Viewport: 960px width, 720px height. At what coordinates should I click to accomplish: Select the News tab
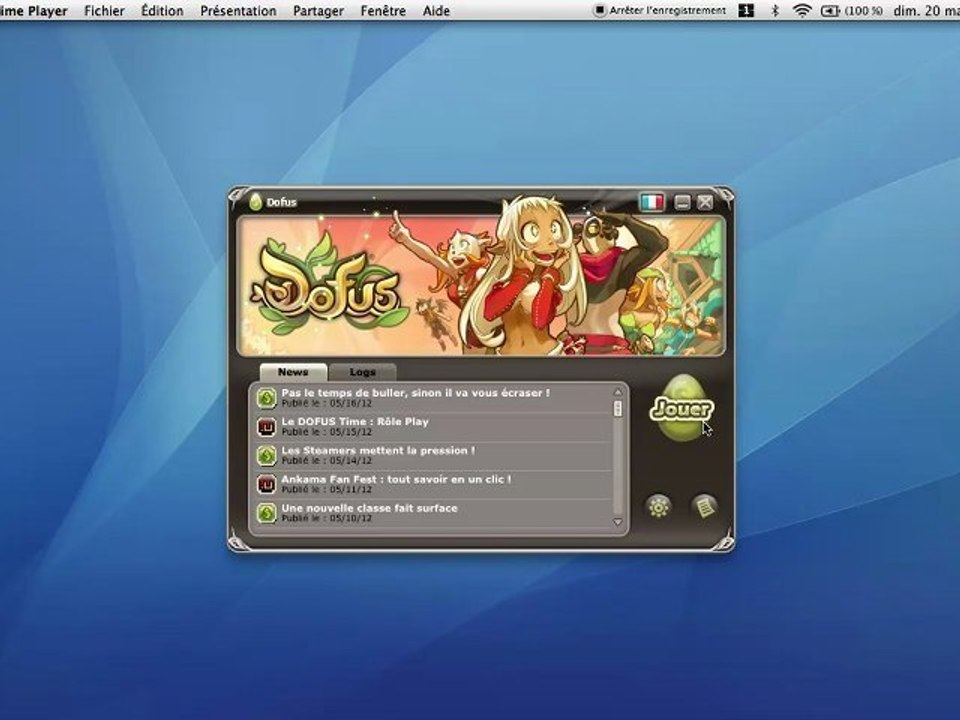point(293,372)
